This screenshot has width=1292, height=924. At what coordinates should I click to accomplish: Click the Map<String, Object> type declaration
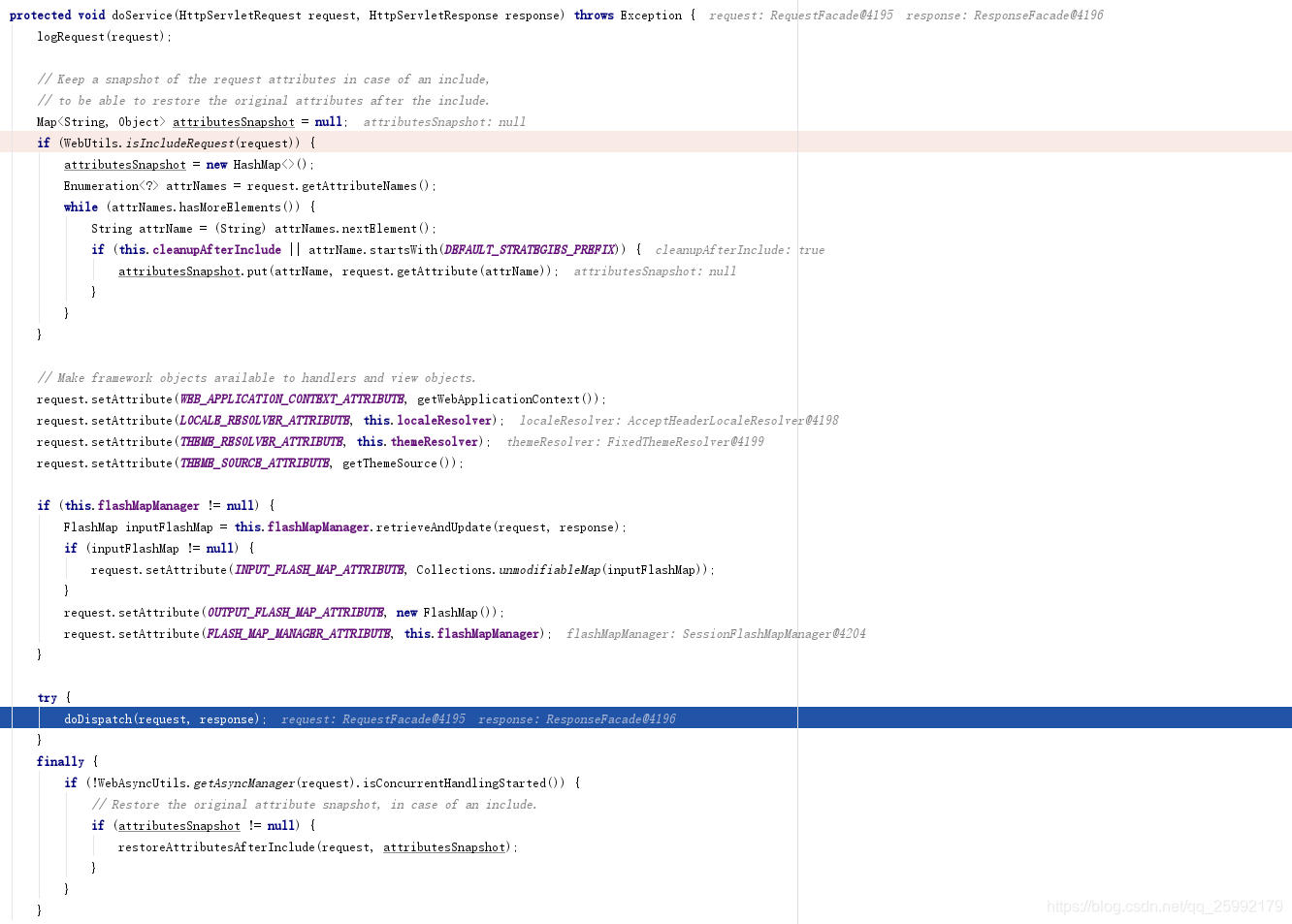pyautogui.click(x=101, y=122)
